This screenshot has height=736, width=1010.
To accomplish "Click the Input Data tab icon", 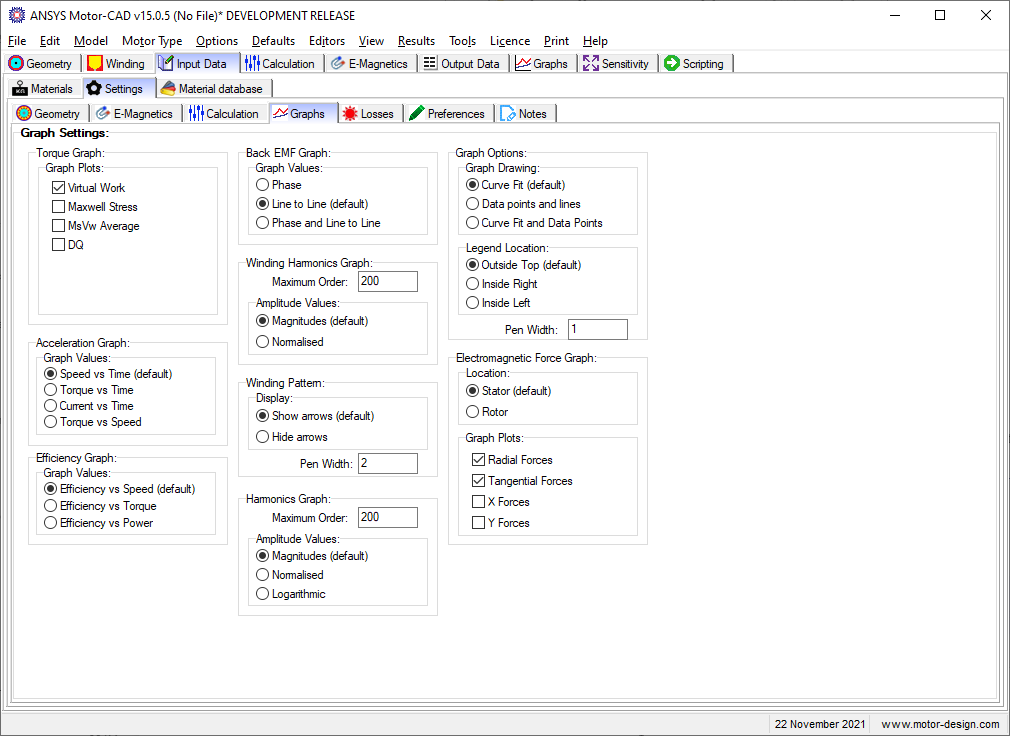I will [166, 64].
